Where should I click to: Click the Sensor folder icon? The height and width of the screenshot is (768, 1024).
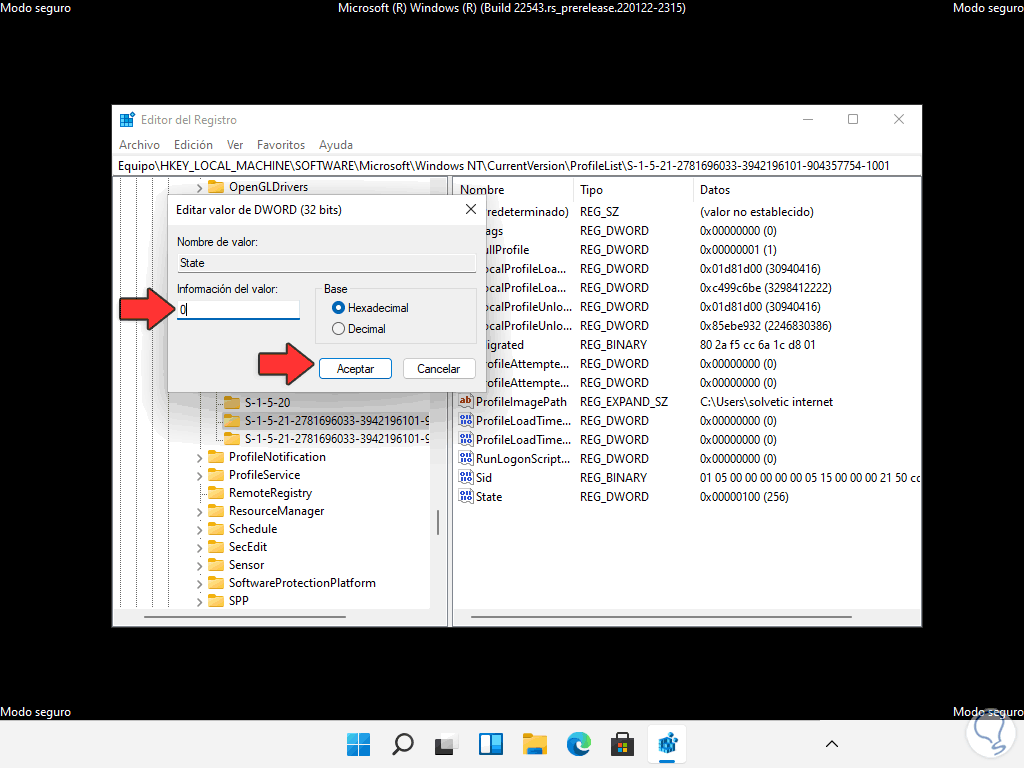click(216, 564)
